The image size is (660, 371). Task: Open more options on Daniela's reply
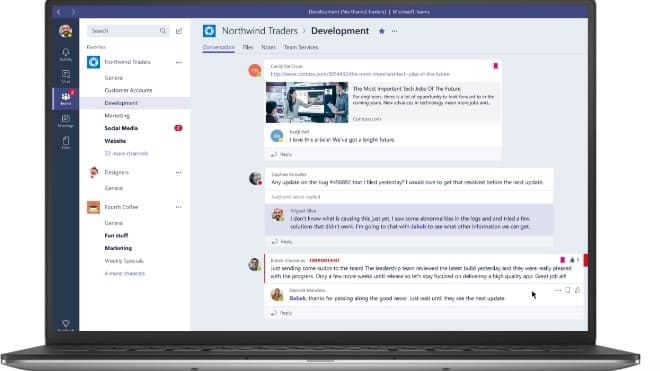pyautogui.click(x=558, y=290)
